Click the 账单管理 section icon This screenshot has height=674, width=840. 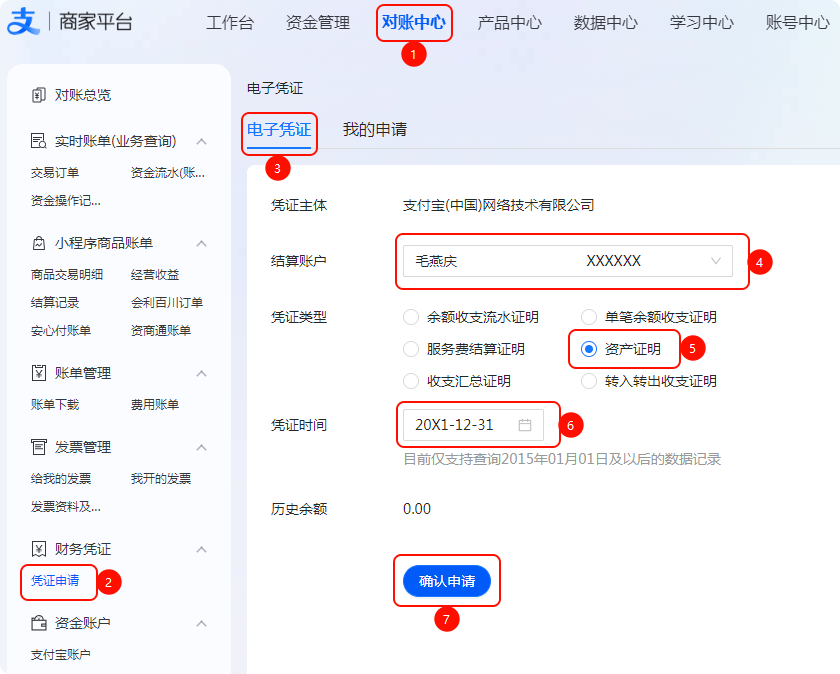[39, 373]
